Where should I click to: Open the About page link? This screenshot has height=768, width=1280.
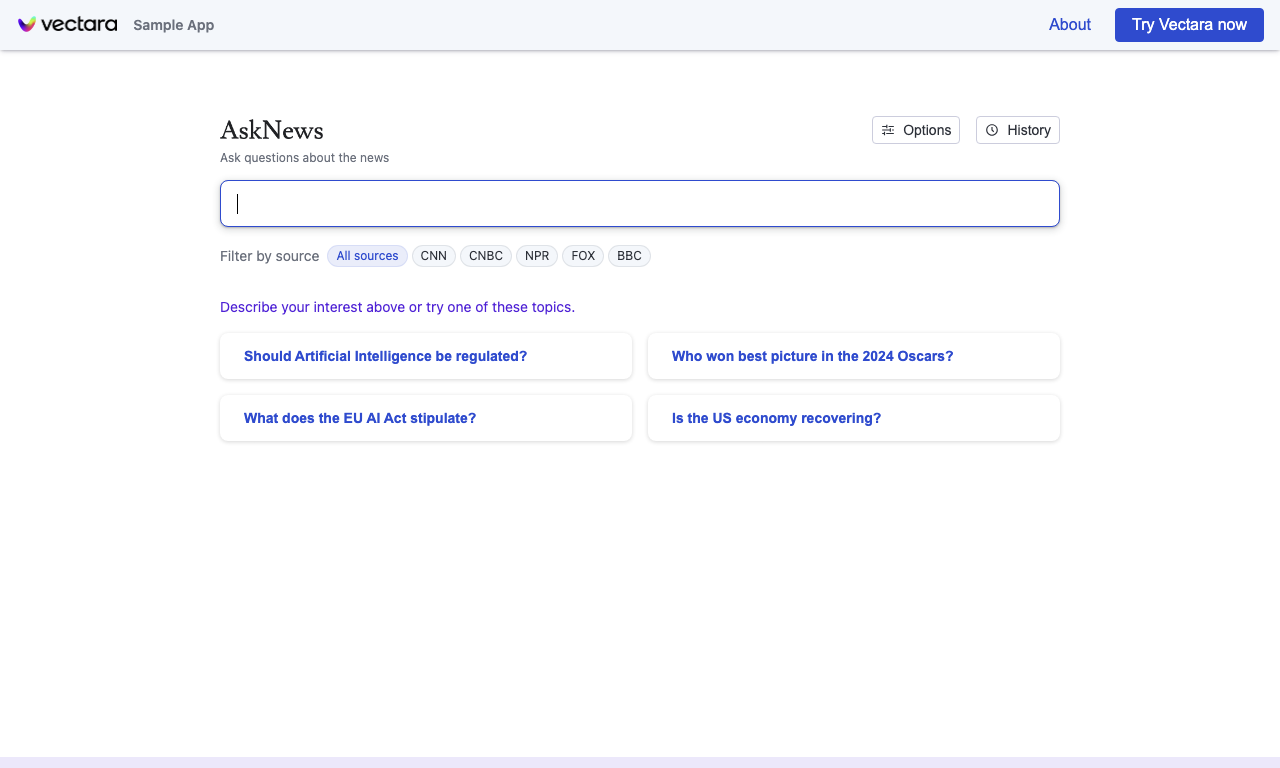(x=1069, y=25)
